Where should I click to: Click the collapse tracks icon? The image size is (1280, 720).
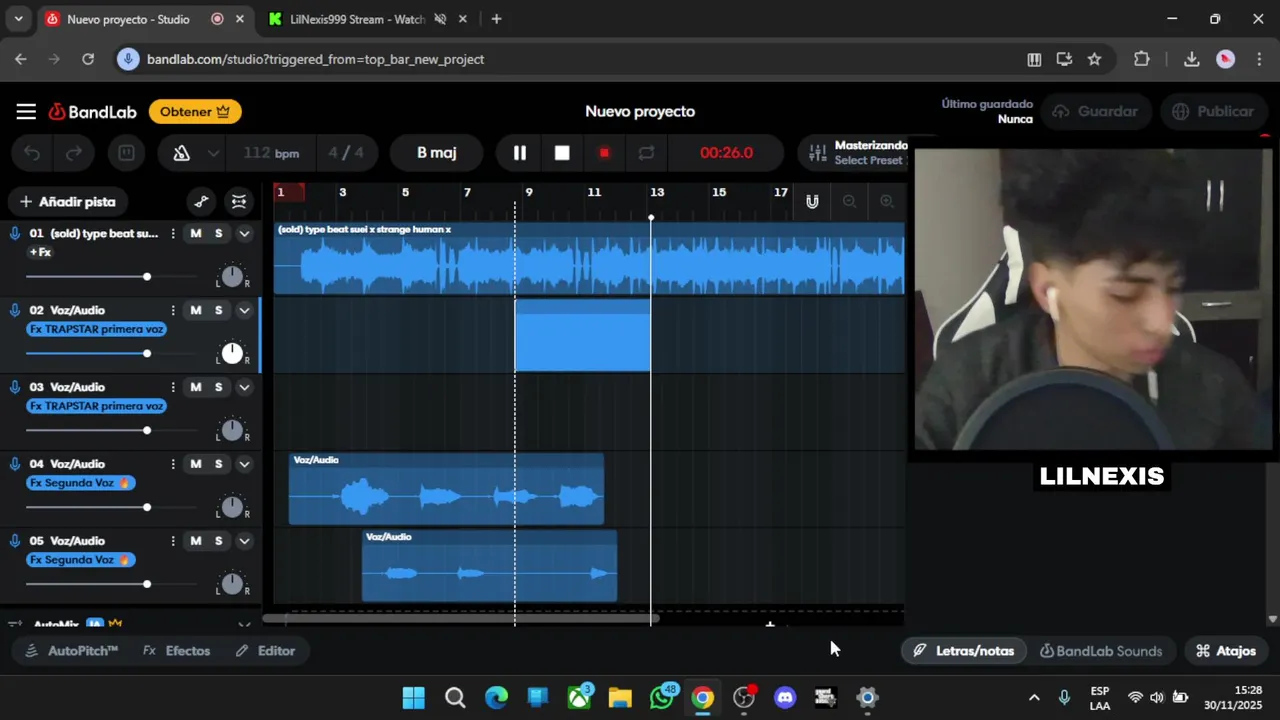coord(239,202)
